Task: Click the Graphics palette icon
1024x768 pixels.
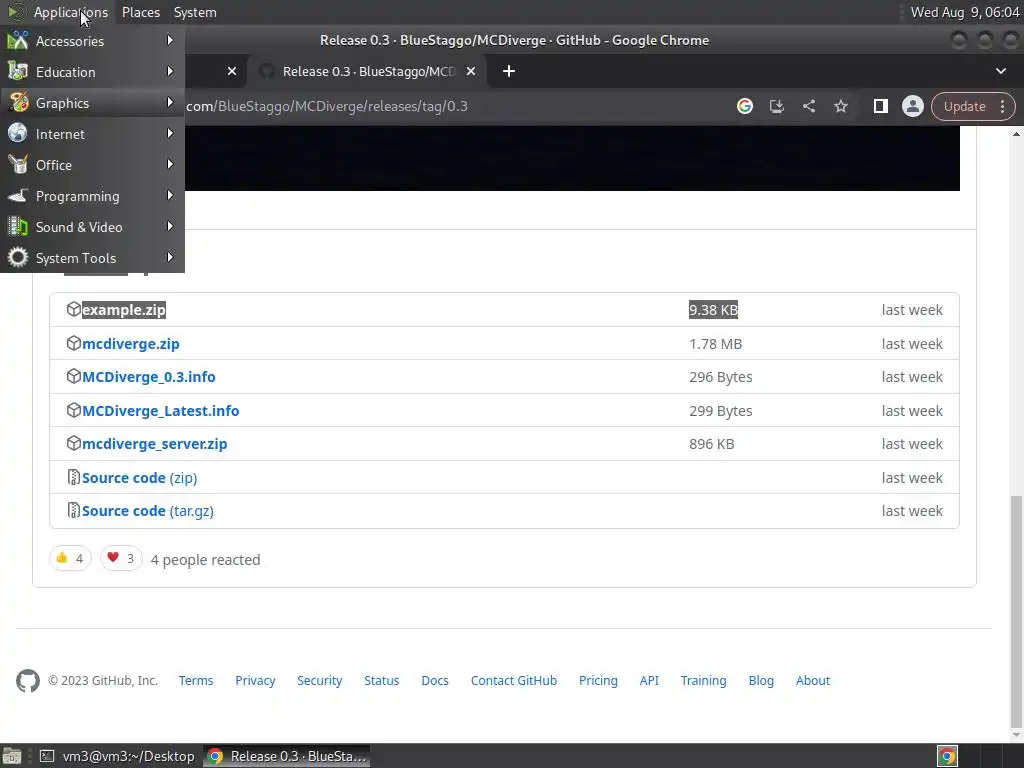Action: [18, 103]
